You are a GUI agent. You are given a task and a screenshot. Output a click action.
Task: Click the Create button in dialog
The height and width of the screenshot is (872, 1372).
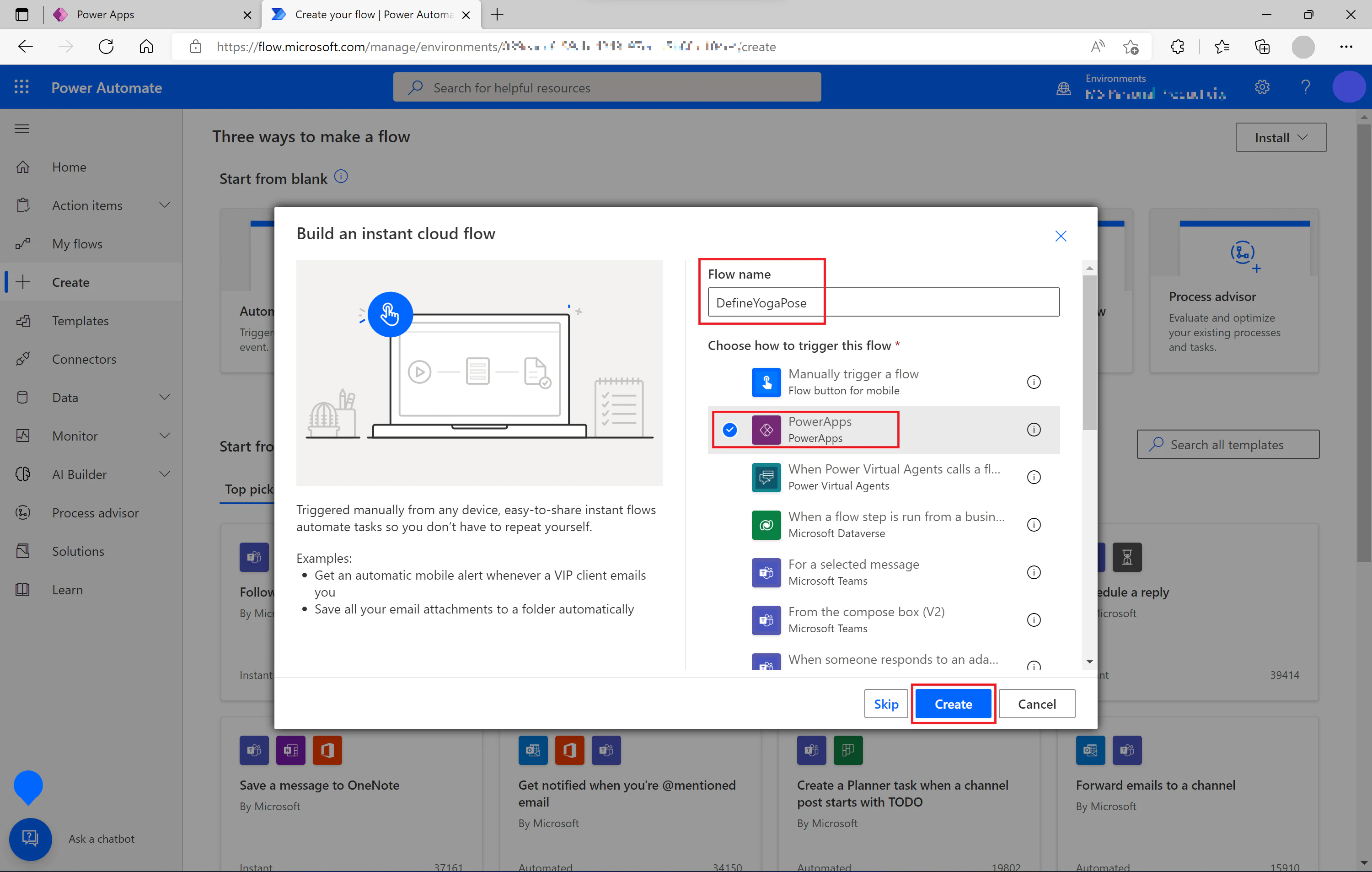coord(953,704)
